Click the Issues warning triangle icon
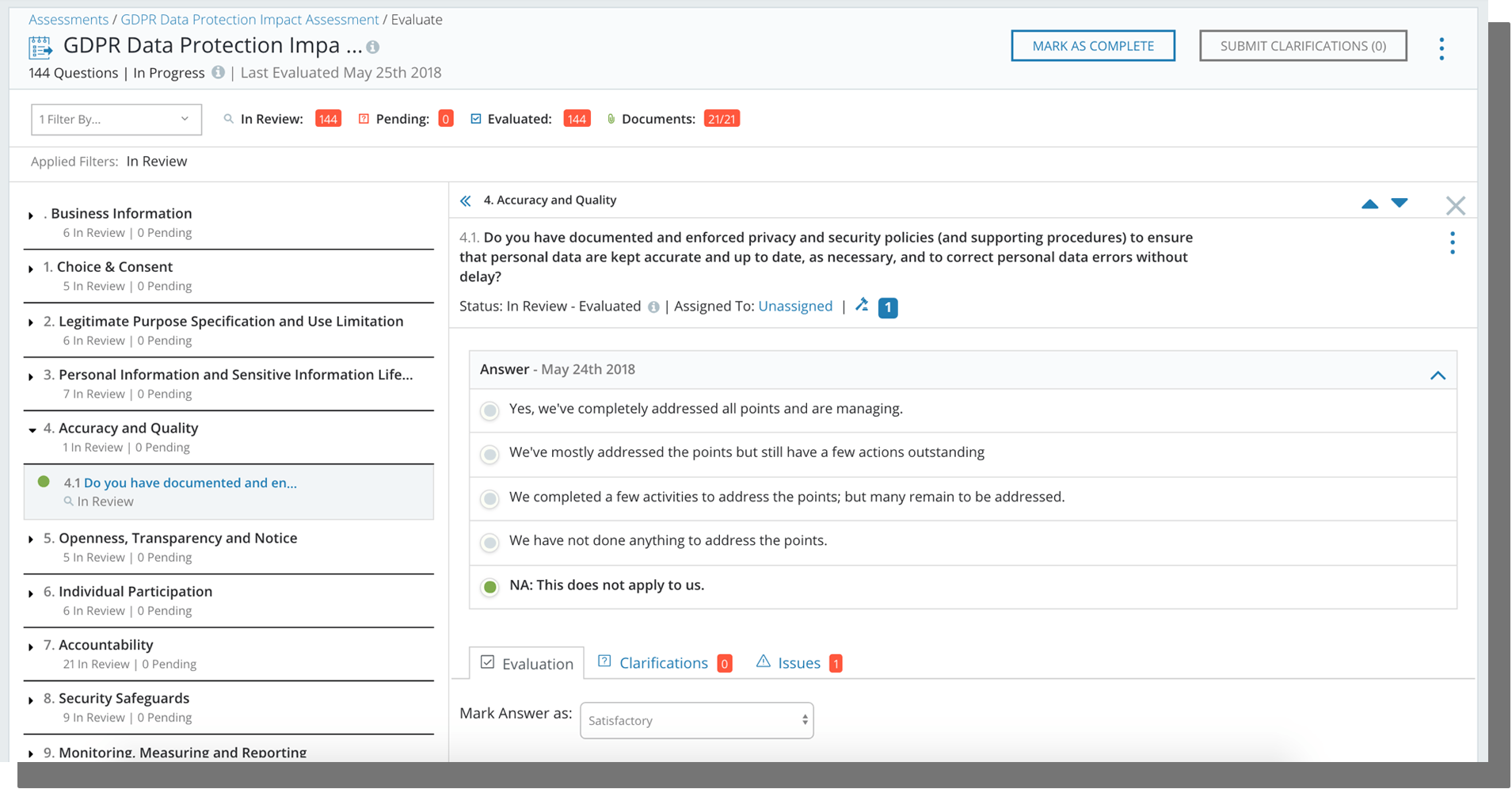Viewport: 1512px width, 789px height. pos(764,661)
